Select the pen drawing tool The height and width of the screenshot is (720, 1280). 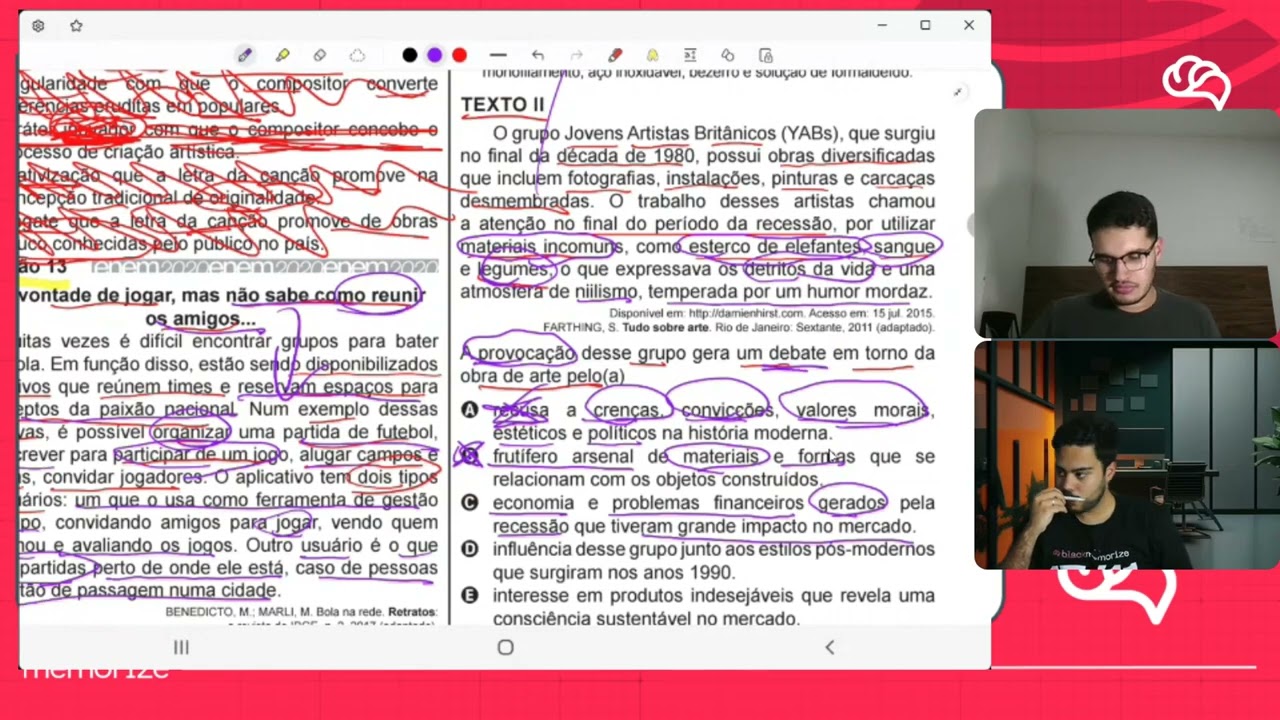244,55
